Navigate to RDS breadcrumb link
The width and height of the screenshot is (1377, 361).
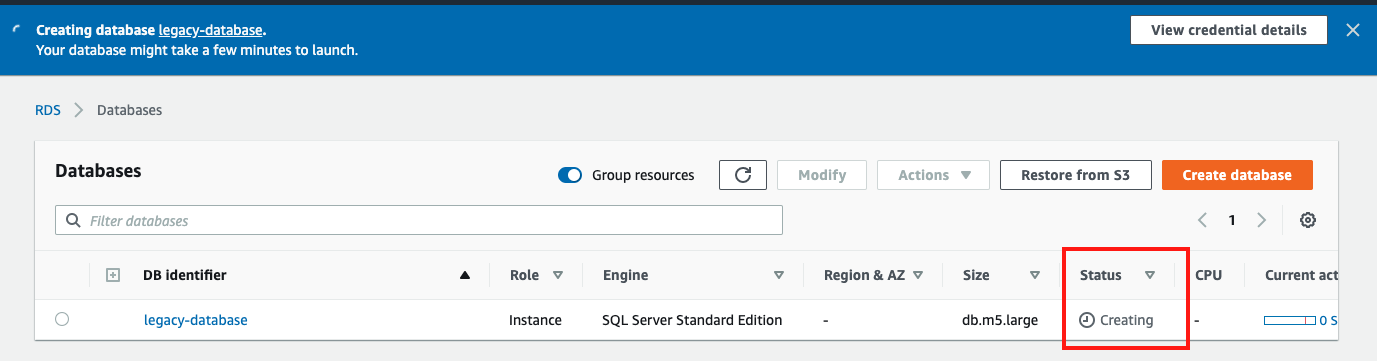(x=48, y=110)
